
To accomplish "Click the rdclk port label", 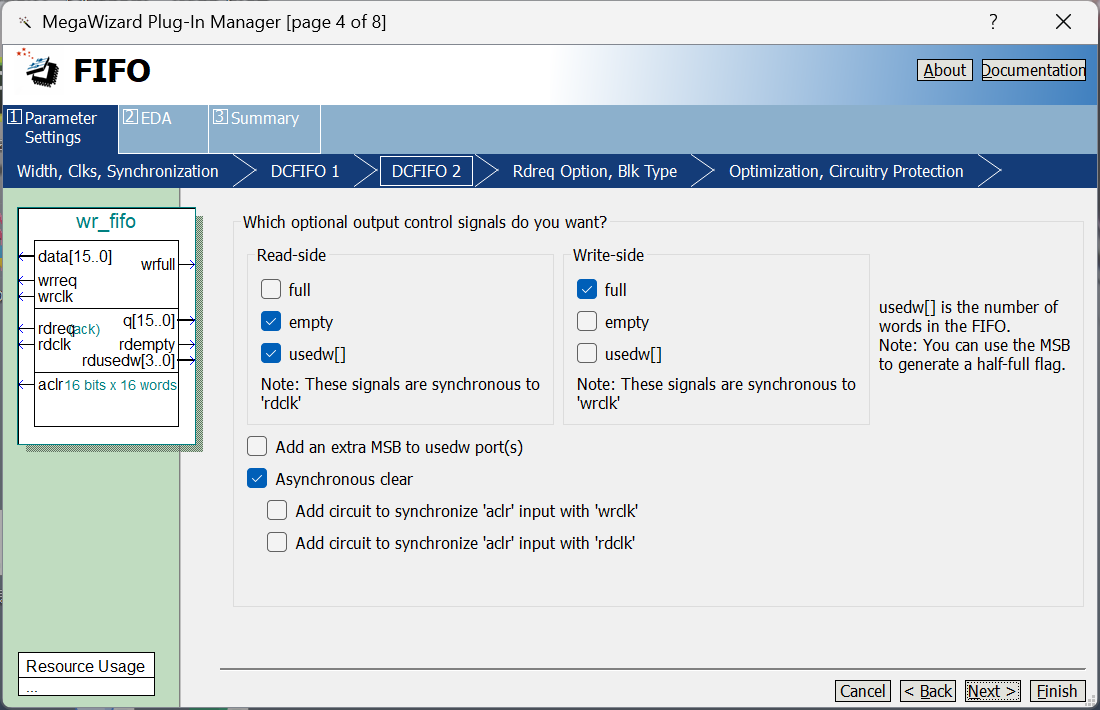I will tap(55, 344).
